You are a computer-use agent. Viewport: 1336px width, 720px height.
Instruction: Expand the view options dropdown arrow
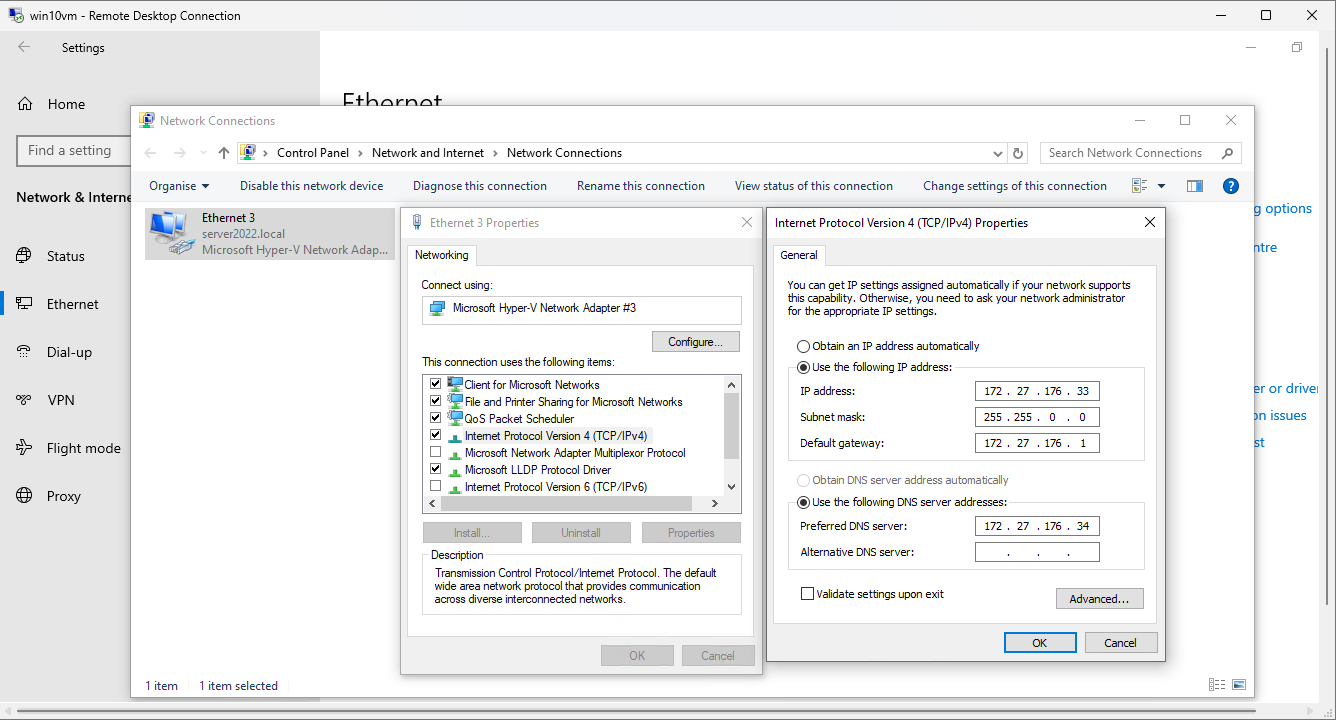tap(1161, 186)
